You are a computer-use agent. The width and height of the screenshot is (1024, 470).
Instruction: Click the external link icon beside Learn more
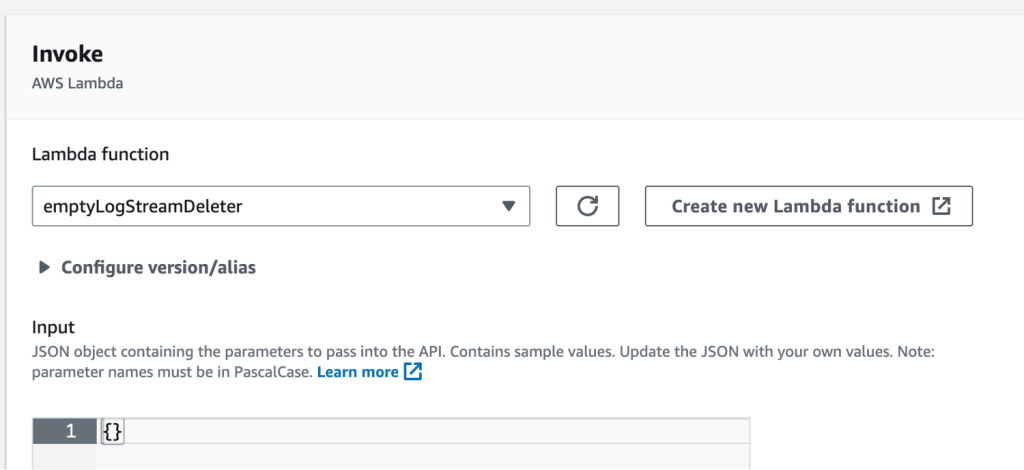coord(413,372)
